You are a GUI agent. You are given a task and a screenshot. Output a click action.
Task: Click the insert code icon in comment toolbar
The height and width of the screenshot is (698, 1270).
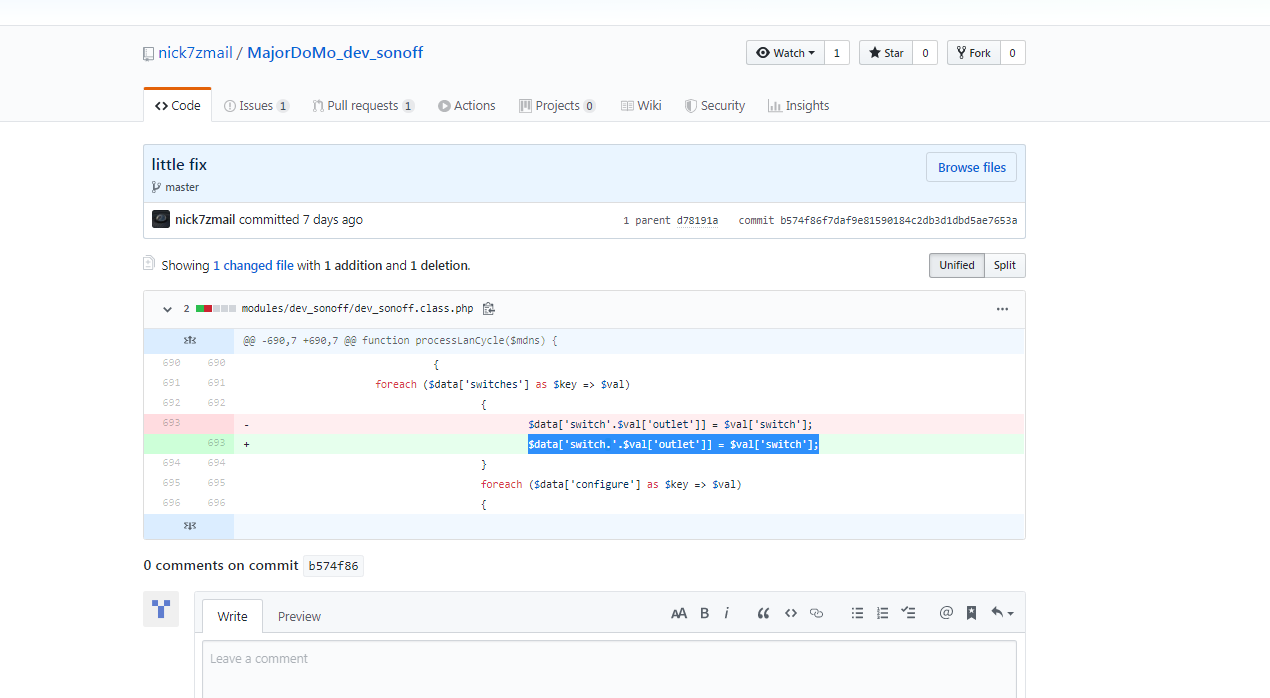click(790, 613)
